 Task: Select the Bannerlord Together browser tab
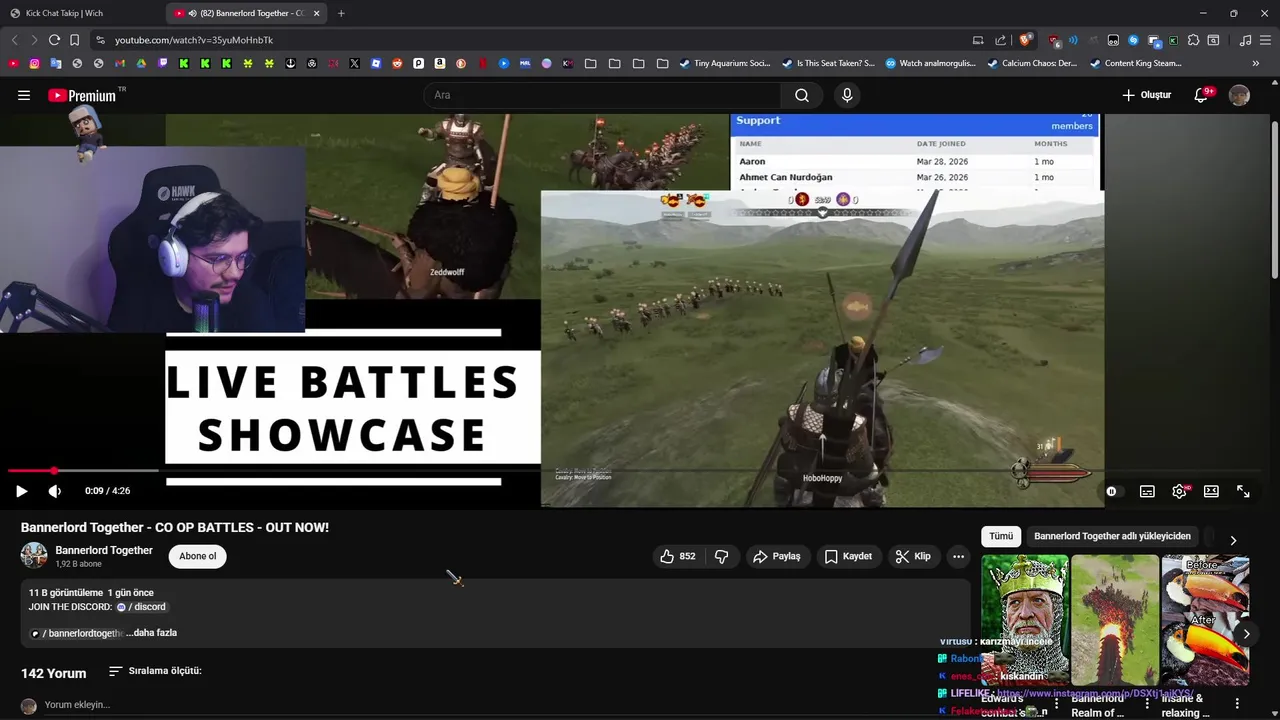tap(247, 13)
